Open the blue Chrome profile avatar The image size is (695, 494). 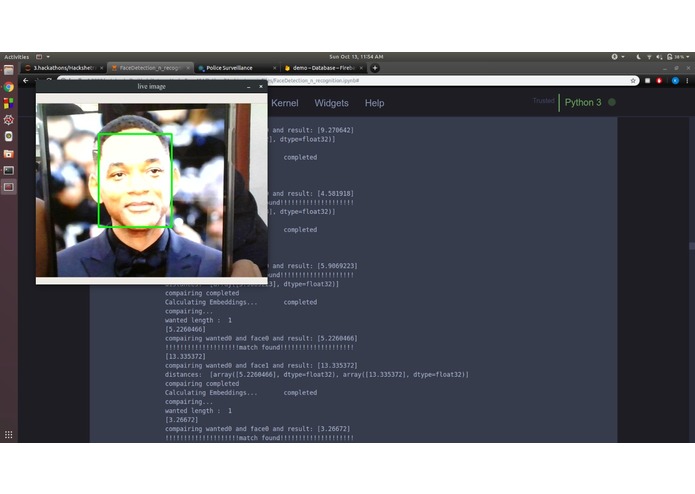coord(675,81)
